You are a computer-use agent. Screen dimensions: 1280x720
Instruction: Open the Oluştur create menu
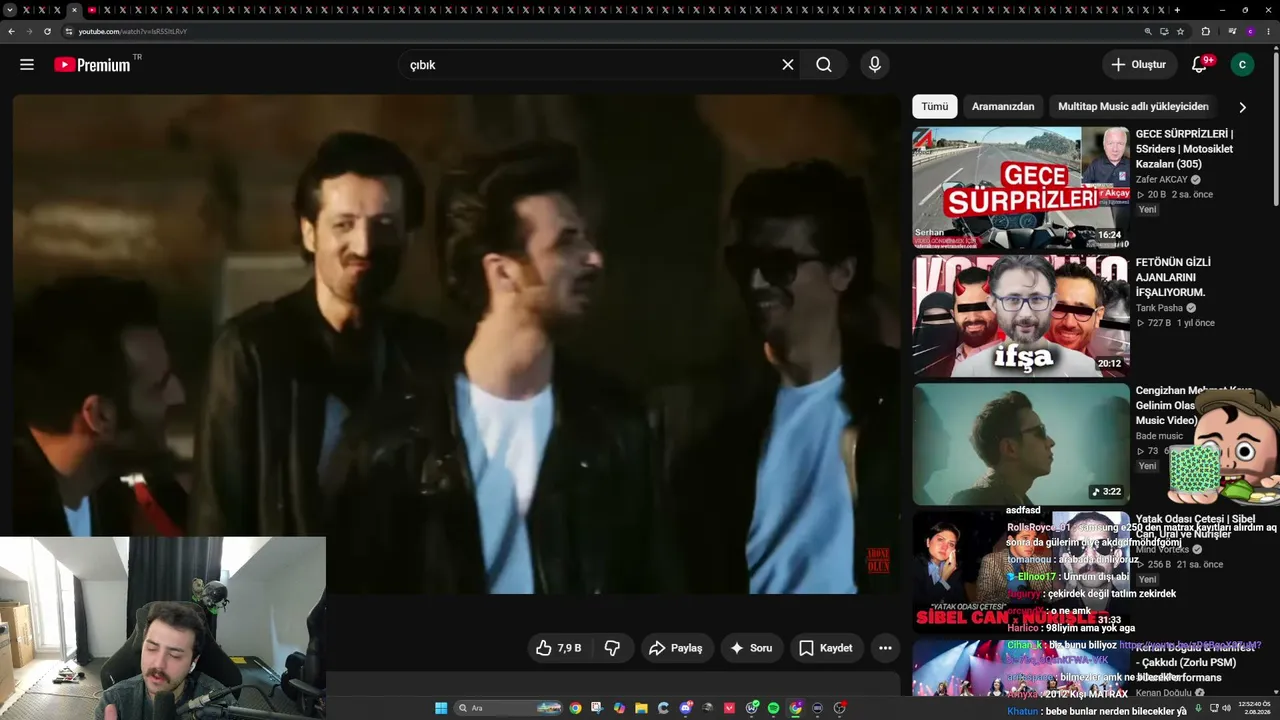click(x=1138, y=65)
